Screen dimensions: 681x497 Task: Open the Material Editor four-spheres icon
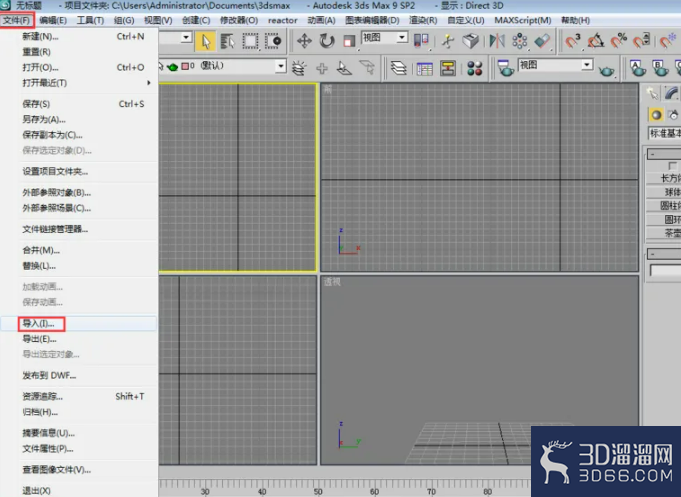coord(475,69)
